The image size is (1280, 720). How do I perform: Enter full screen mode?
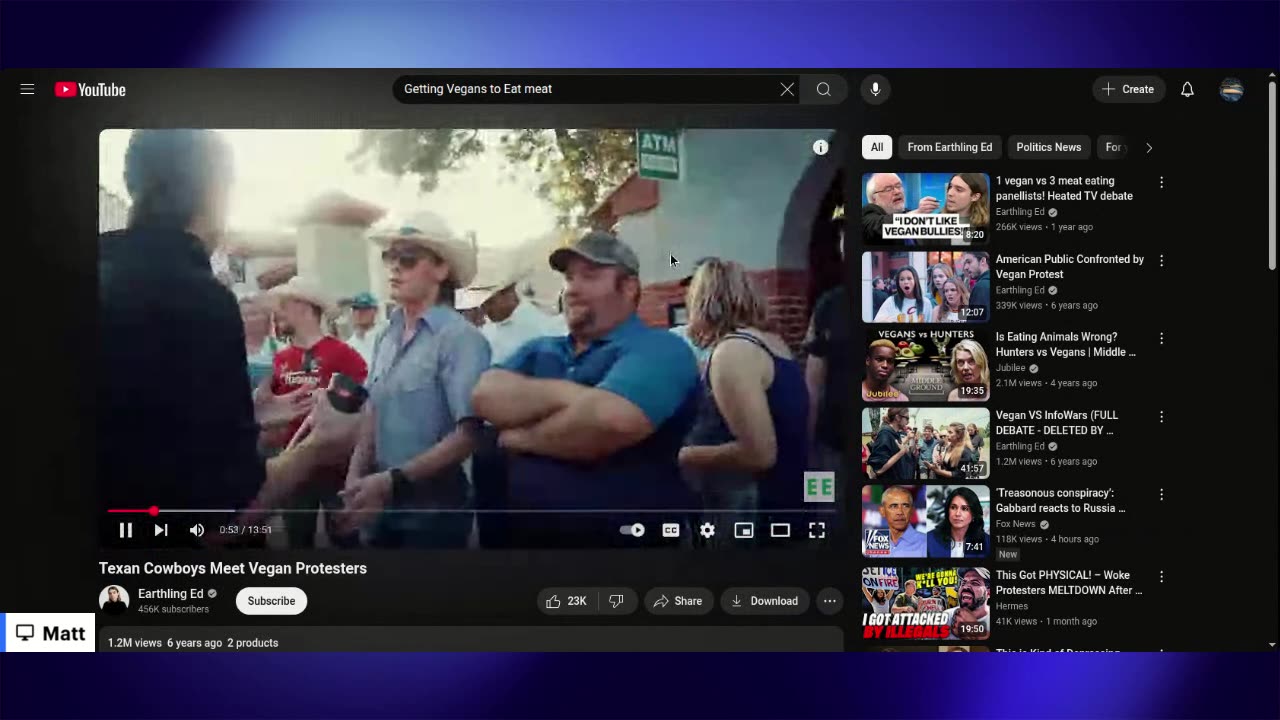tap(817, 530)
